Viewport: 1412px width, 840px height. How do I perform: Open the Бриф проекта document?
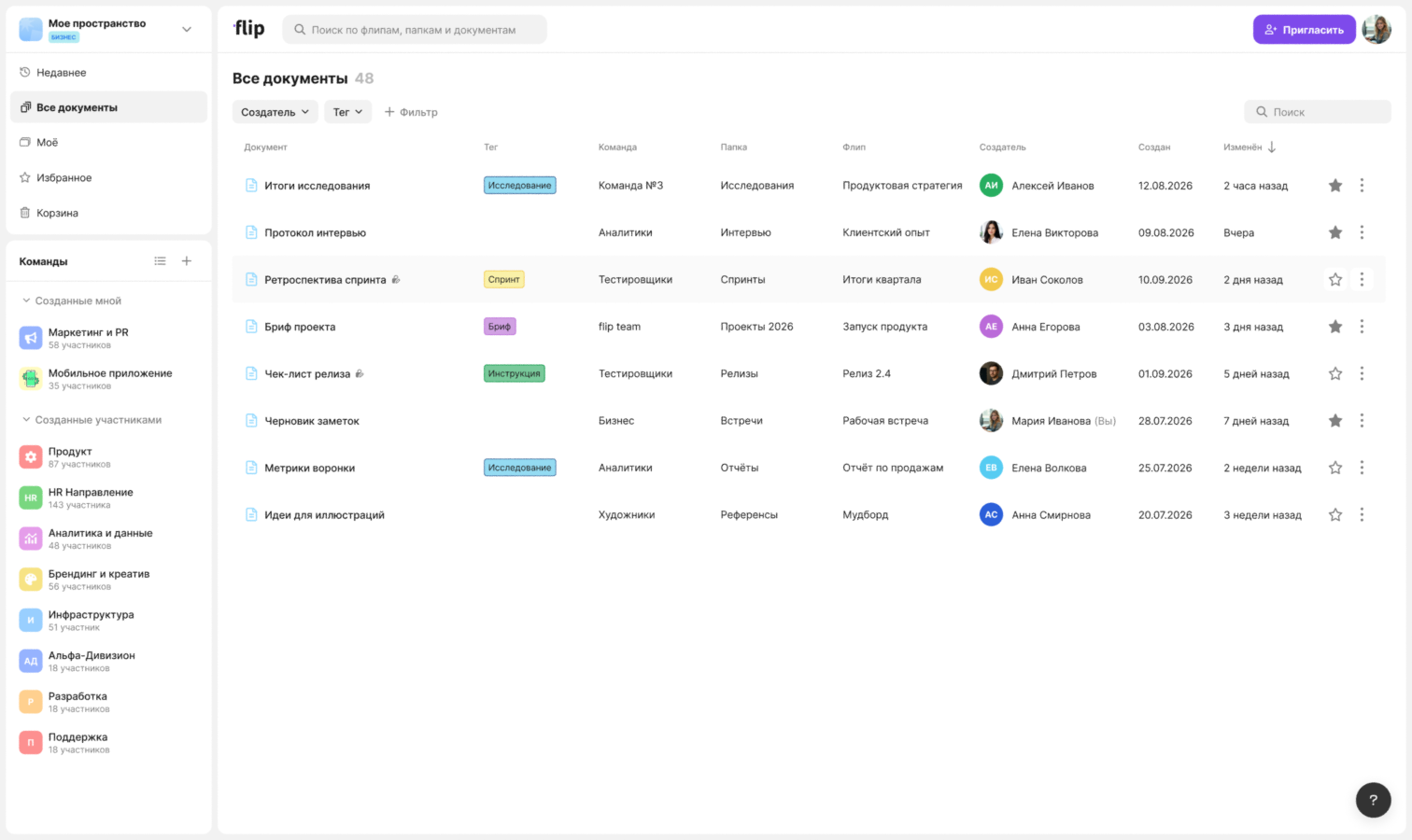pos(300,327)
